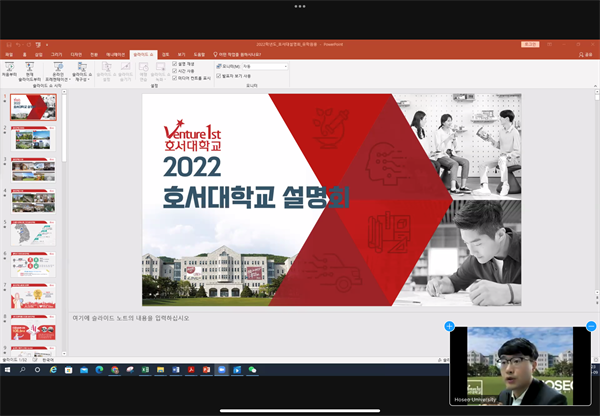
Task: Select the second slide thumbnail
Action: point(33,138)
